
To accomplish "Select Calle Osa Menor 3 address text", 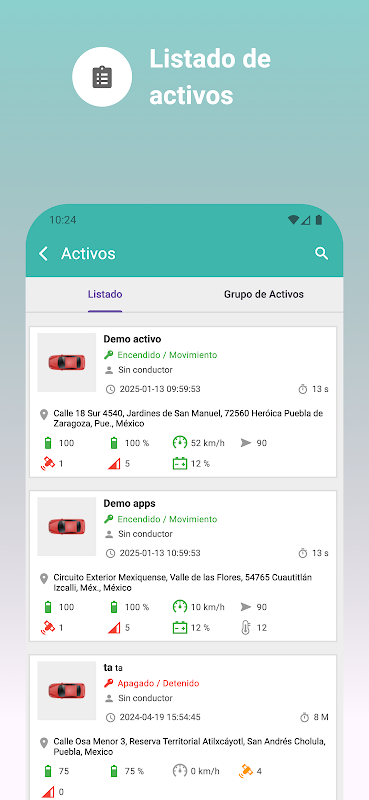I will (189, 747).
